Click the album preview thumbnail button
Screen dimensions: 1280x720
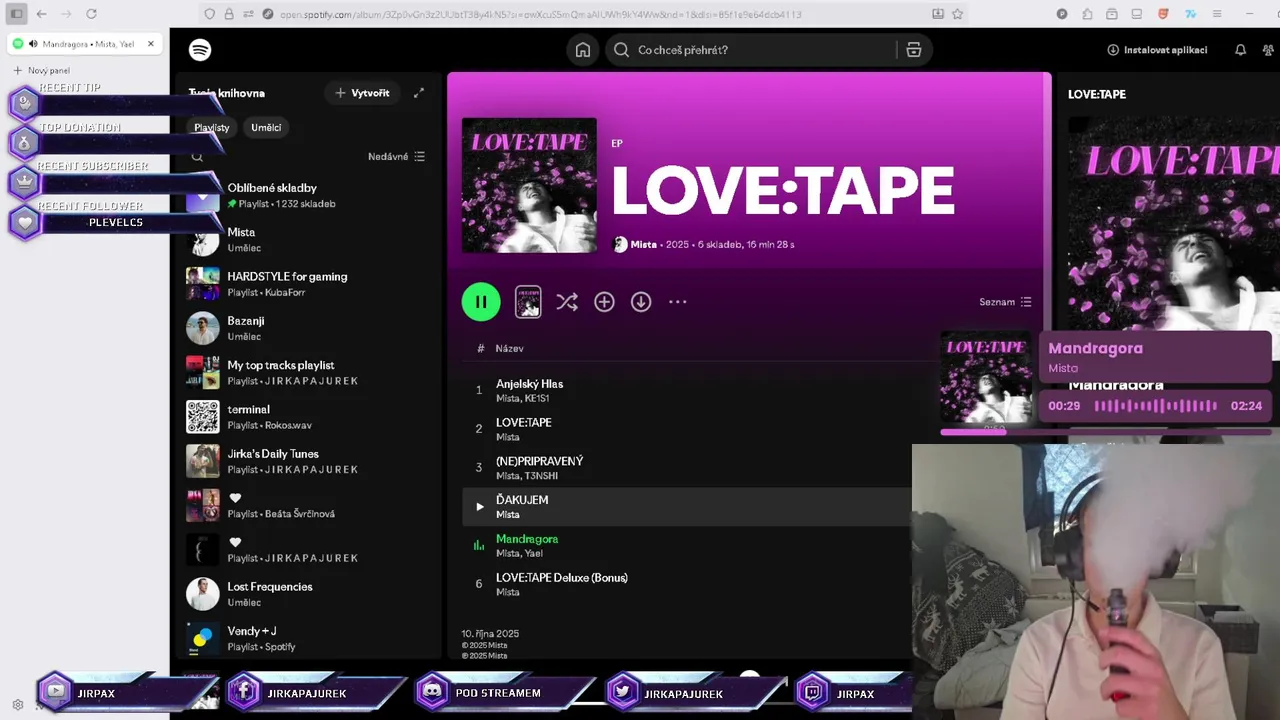(528, 302)
